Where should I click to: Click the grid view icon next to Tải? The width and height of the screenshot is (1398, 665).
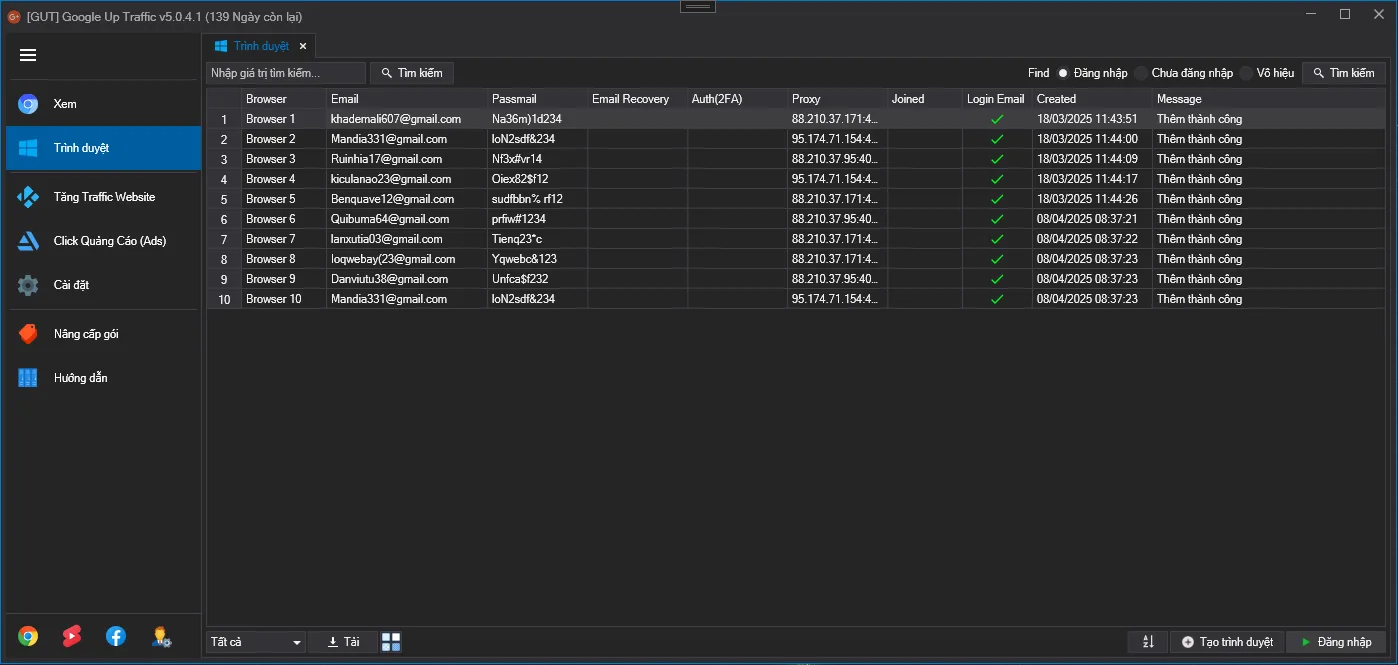coord(391,642)
